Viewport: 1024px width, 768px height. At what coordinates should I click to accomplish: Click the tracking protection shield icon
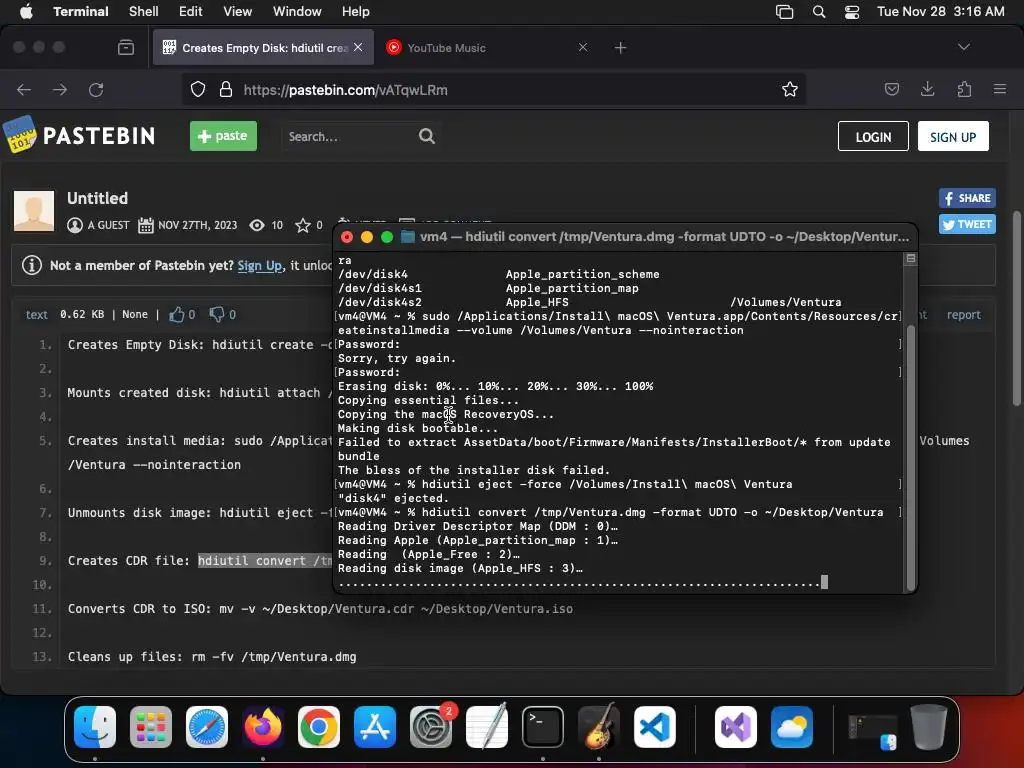point(198,89)
